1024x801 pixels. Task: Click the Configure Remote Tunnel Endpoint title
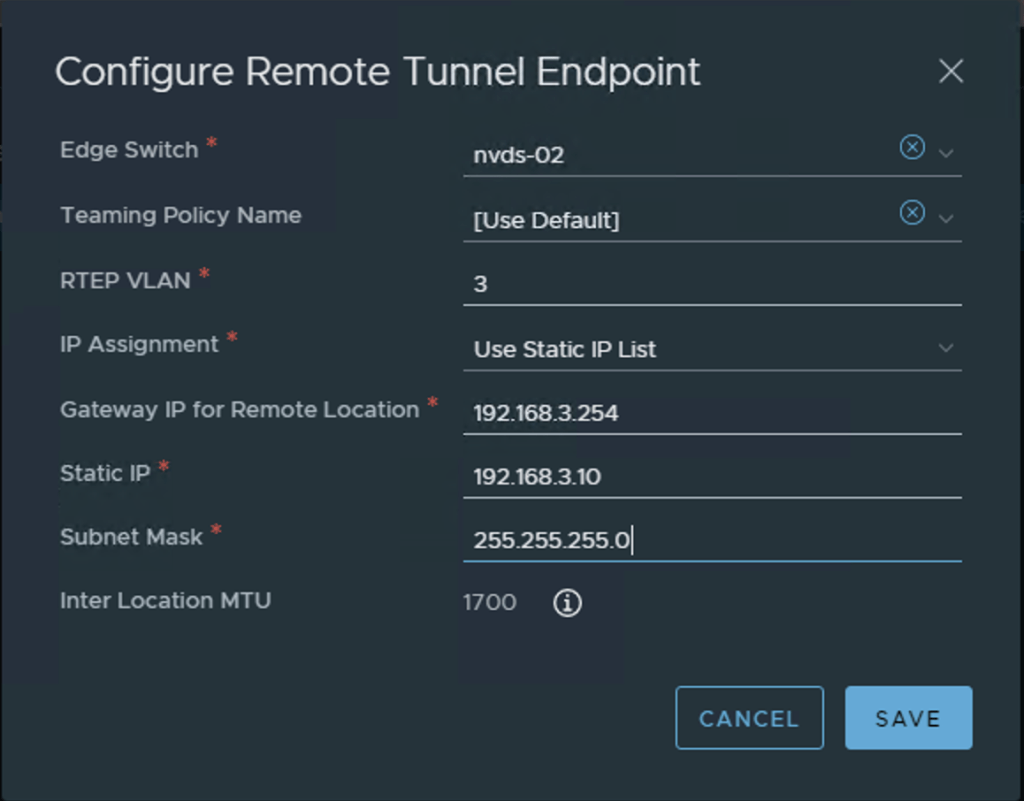[x=377, y=72]
